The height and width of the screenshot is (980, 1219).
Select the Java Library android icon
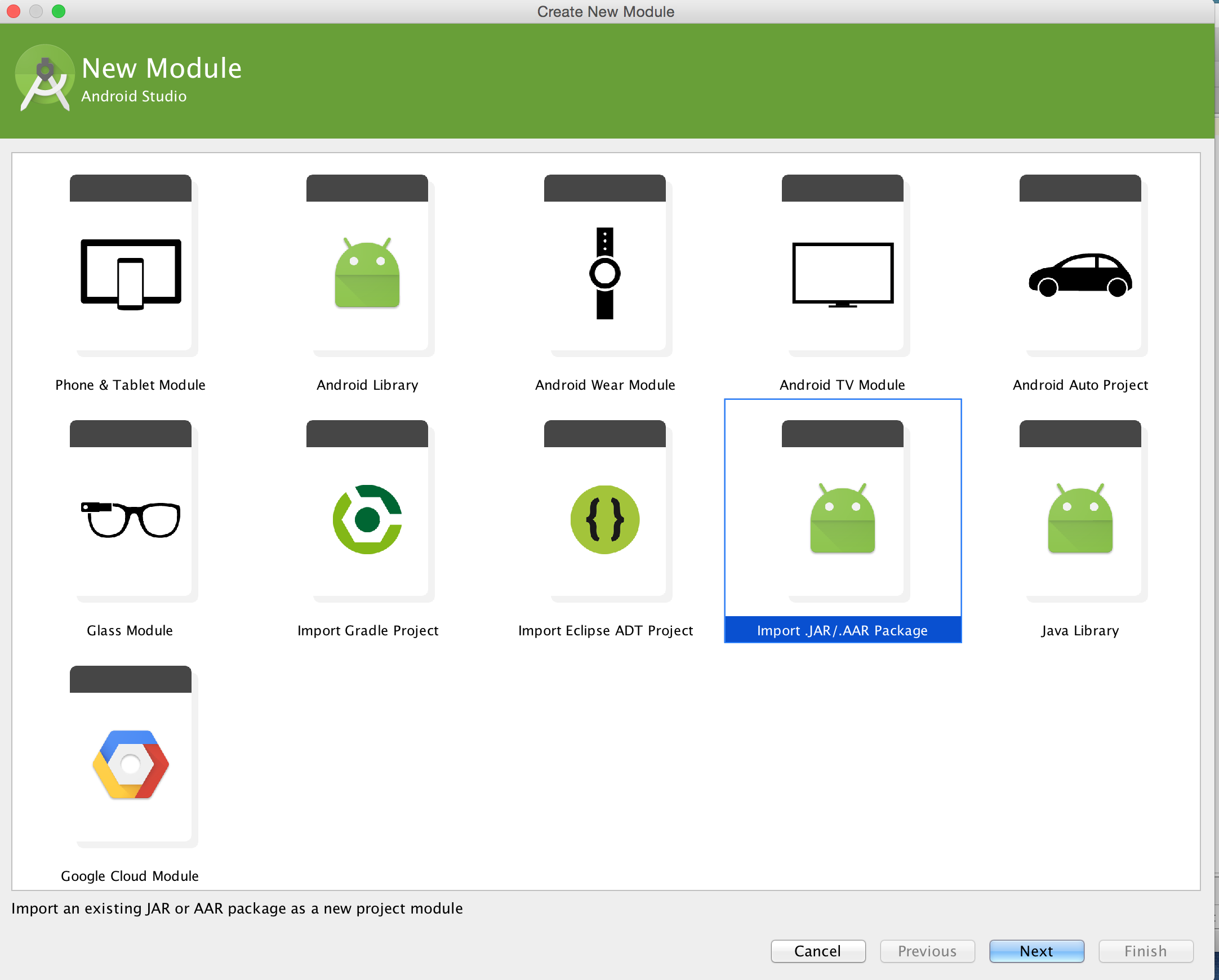click(1079, 519)
